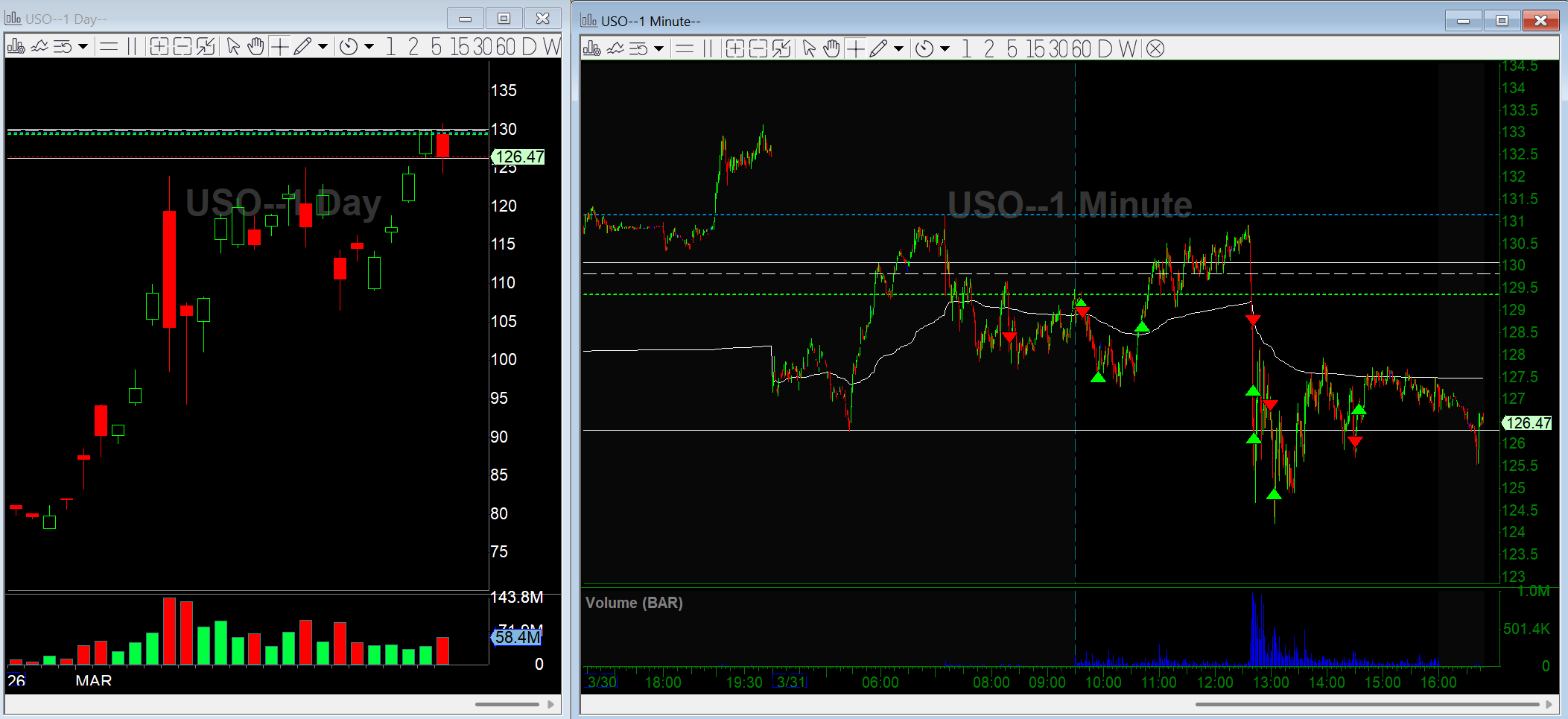Set Minute chart to 30-minute interval

1059,48
